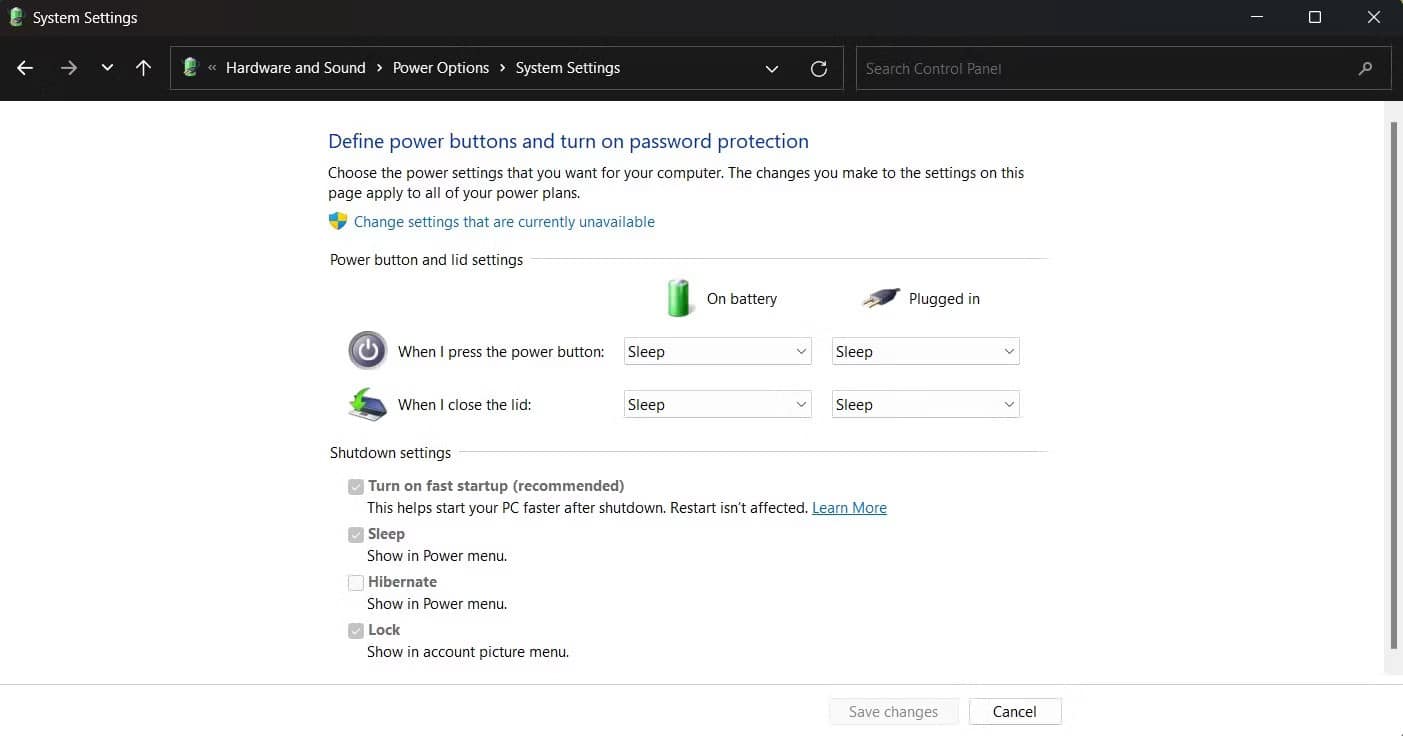Toggle the Lock option checkbox
The width and height of the screenshot is (1403, 736).
[x=356, y=630]
